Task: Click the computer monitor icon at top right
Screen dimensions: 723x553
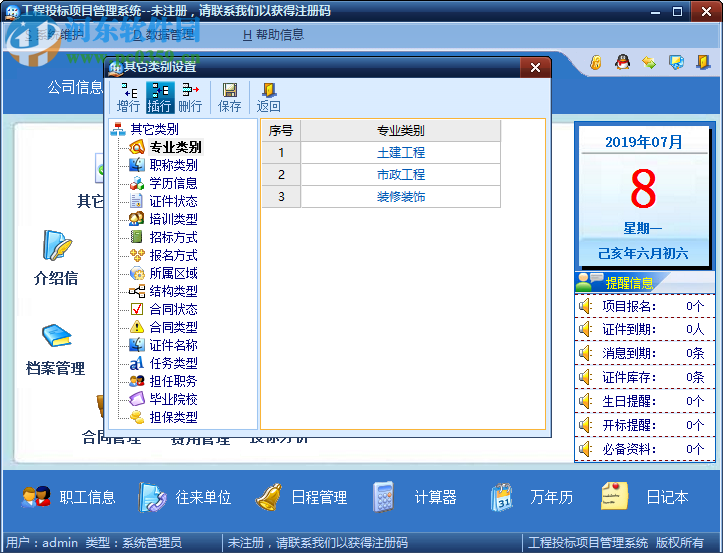Action: point(676,62)
